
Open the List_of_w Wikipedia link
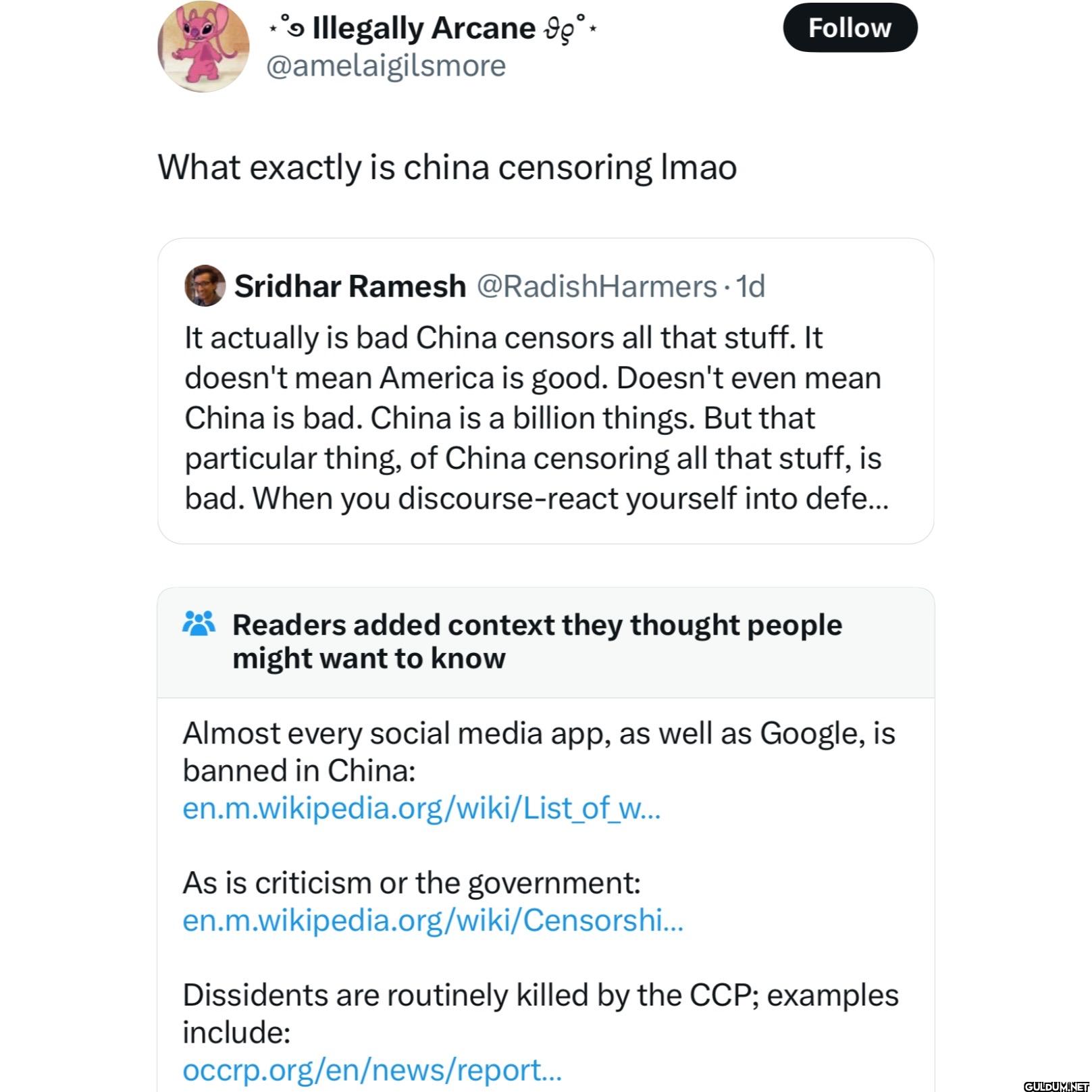pos(421,808)
